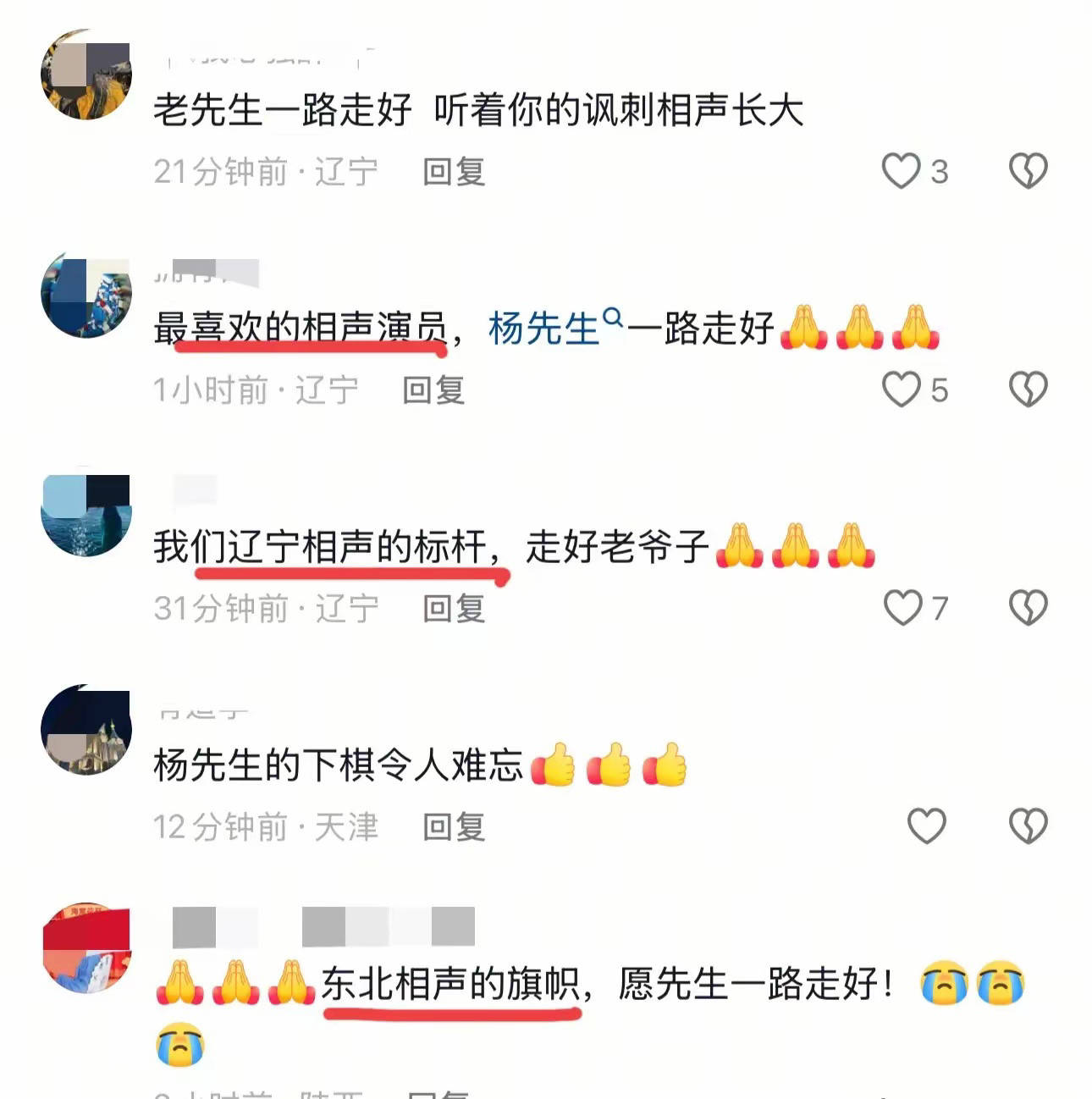1092x1099 pixels.
Task: Dislike the 讽刺相声长大 comment
Action: (1029, 171)
